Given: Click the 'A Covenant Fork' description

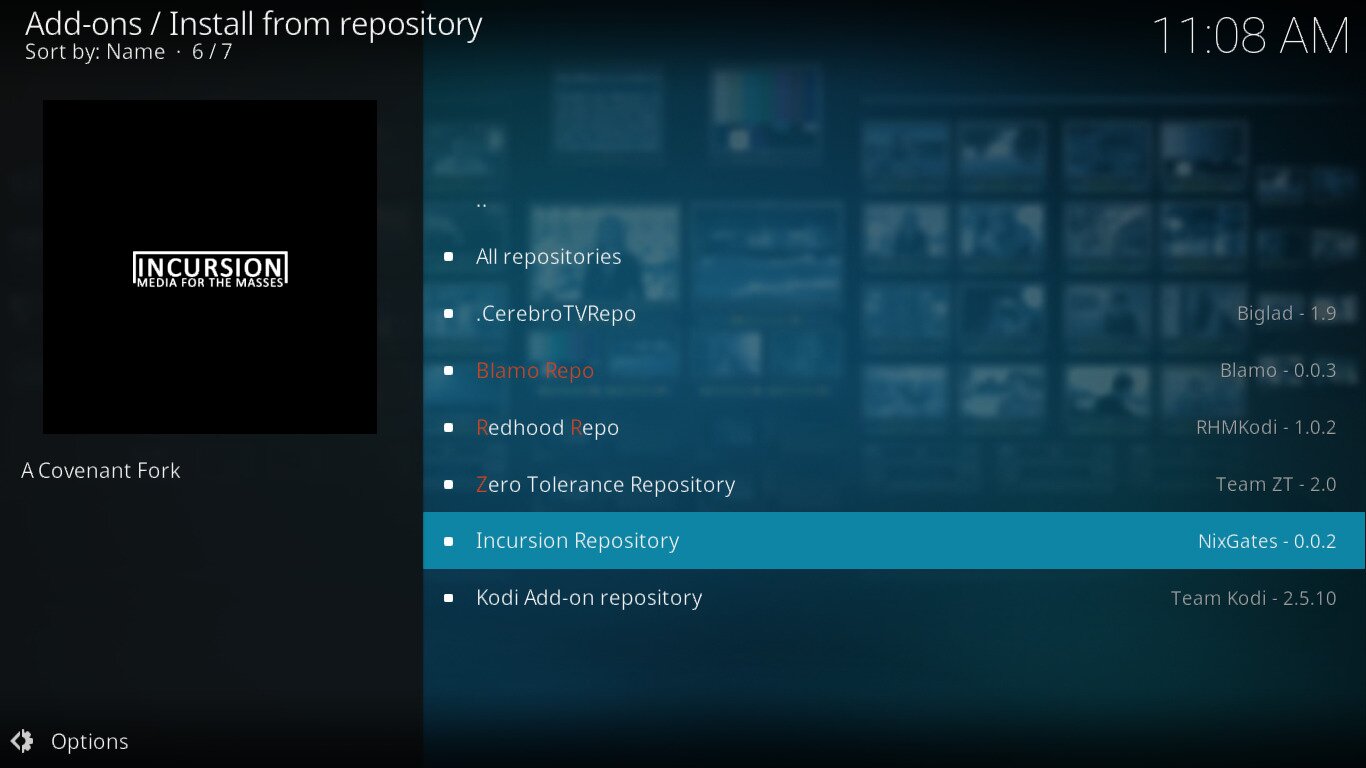Looking at the screenshot, I should [x=101, y=470].
